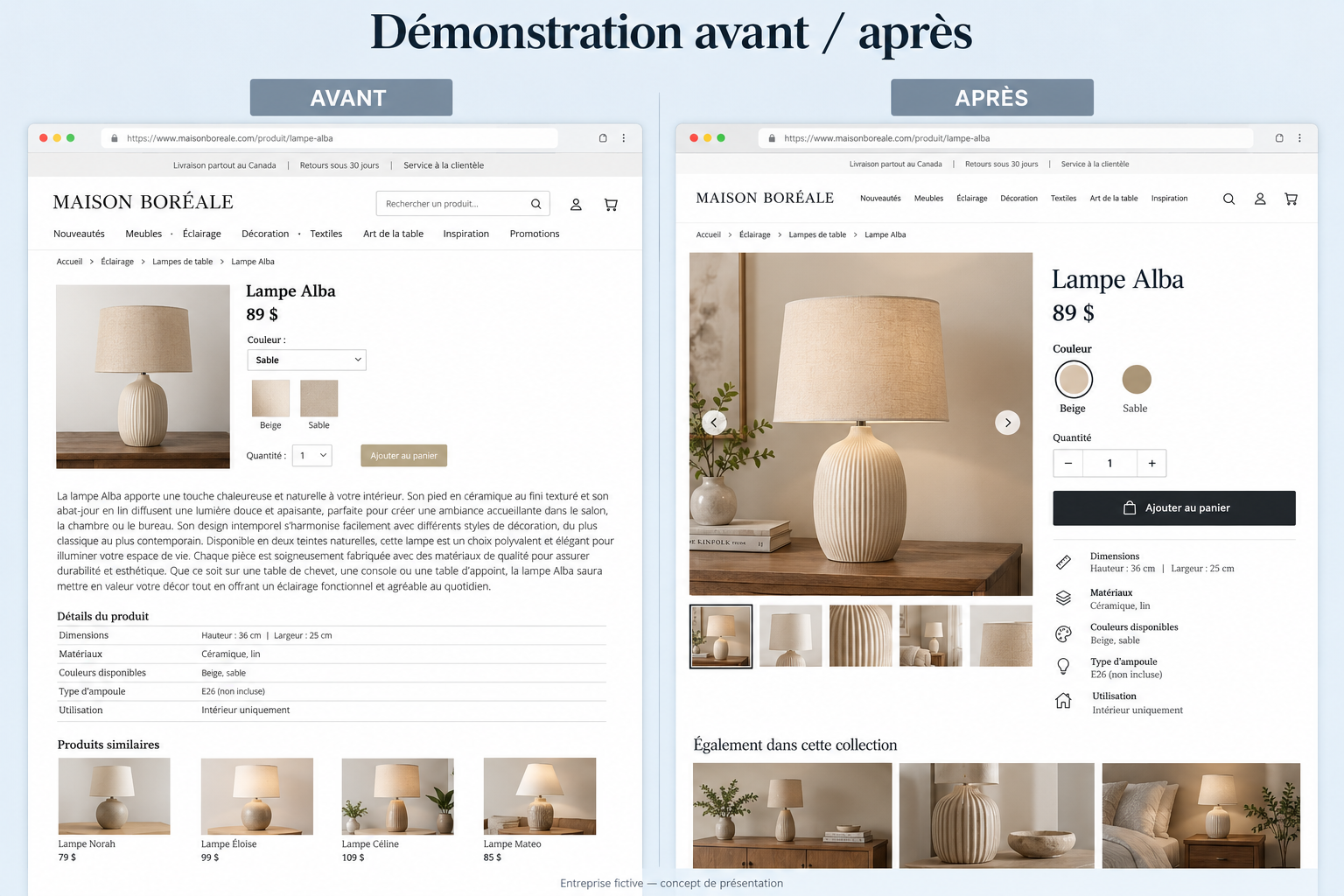Click the account icon in the After page header
Screen dimensions: 1344x896
1260,199
